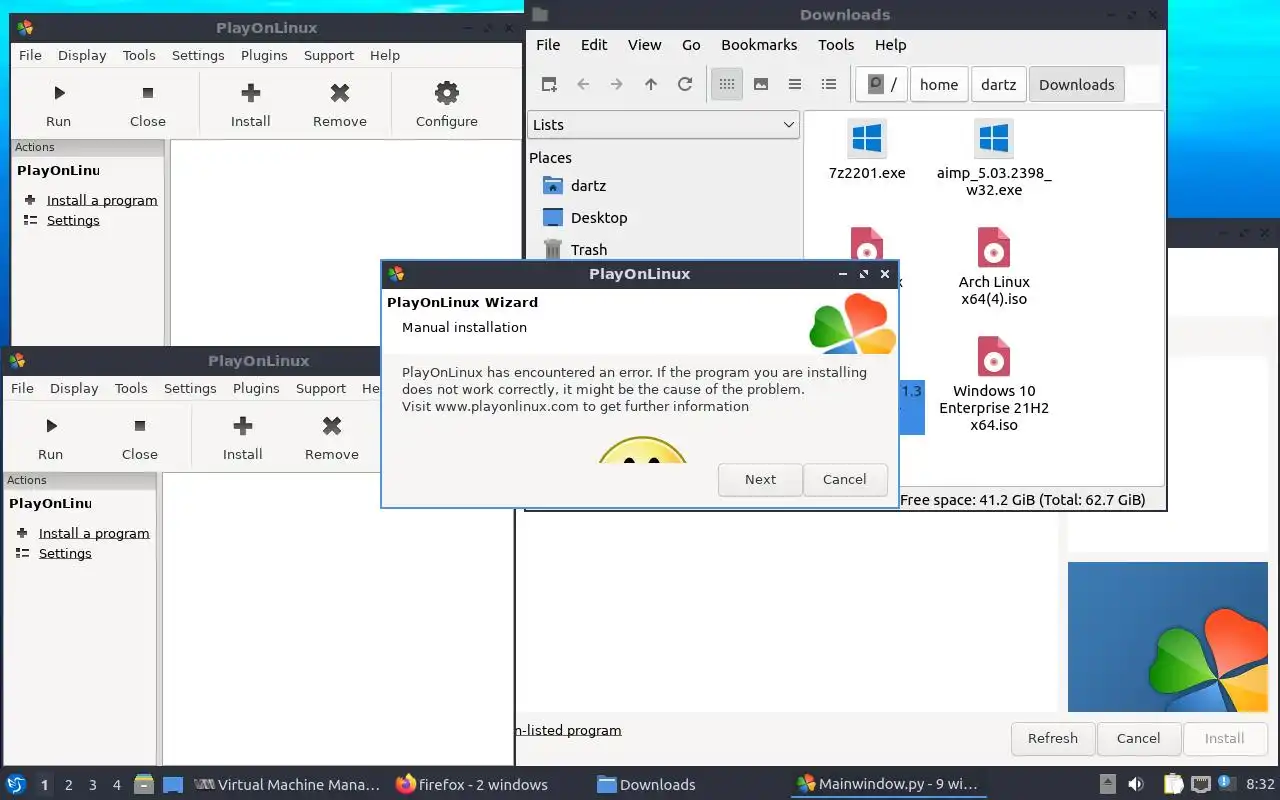The image size is (1280, 800).
Task: Open the Lists side pane dropdown
Action: click(x=664, y=125)
